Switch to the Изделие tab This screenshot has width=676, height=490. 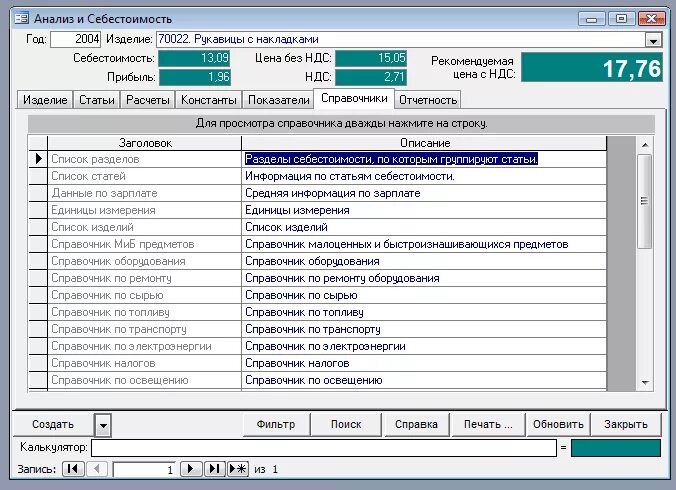(45, 100)
